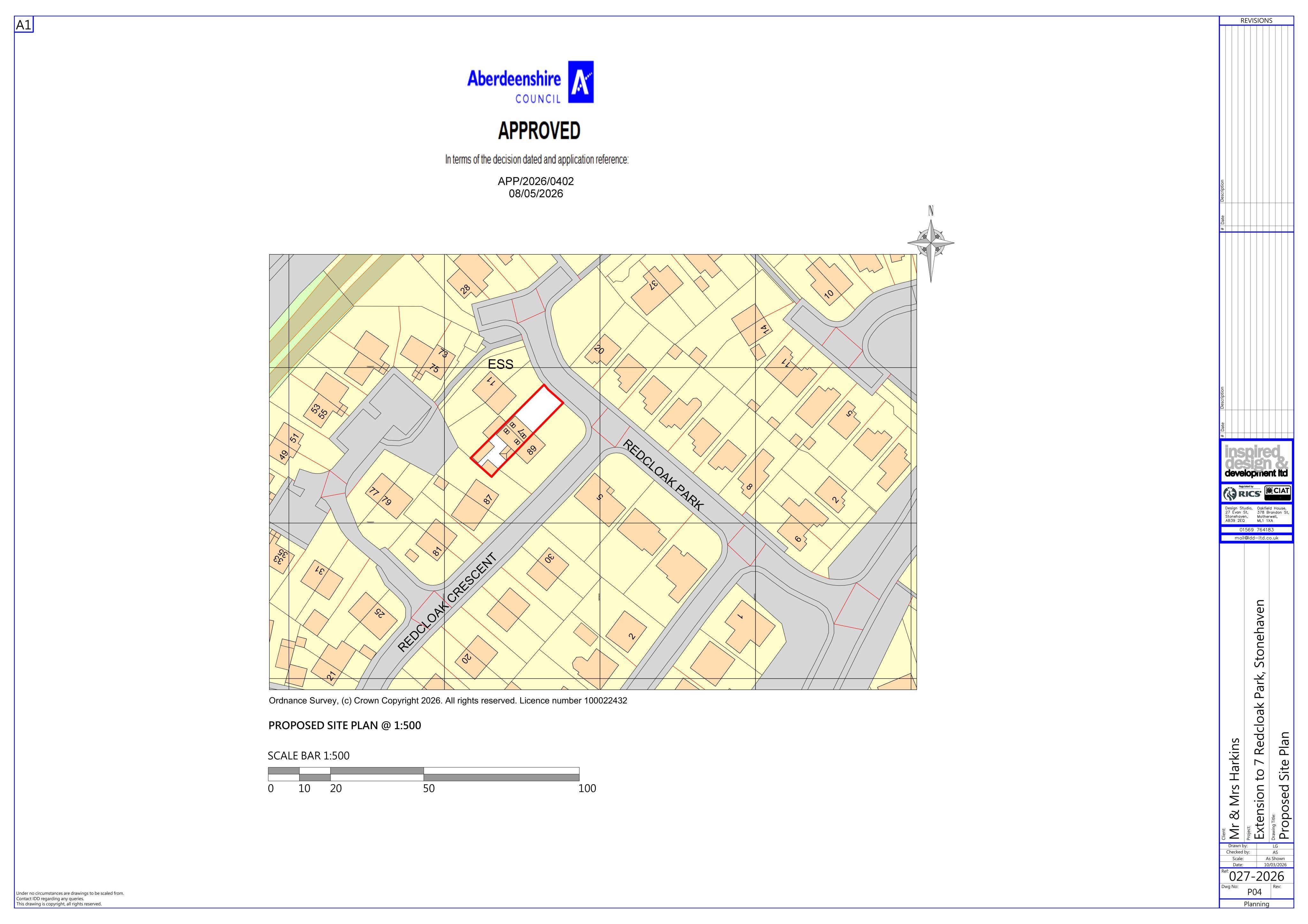Click house number 73 on map
Viewport: 1308px width, 924px height.
443,353
